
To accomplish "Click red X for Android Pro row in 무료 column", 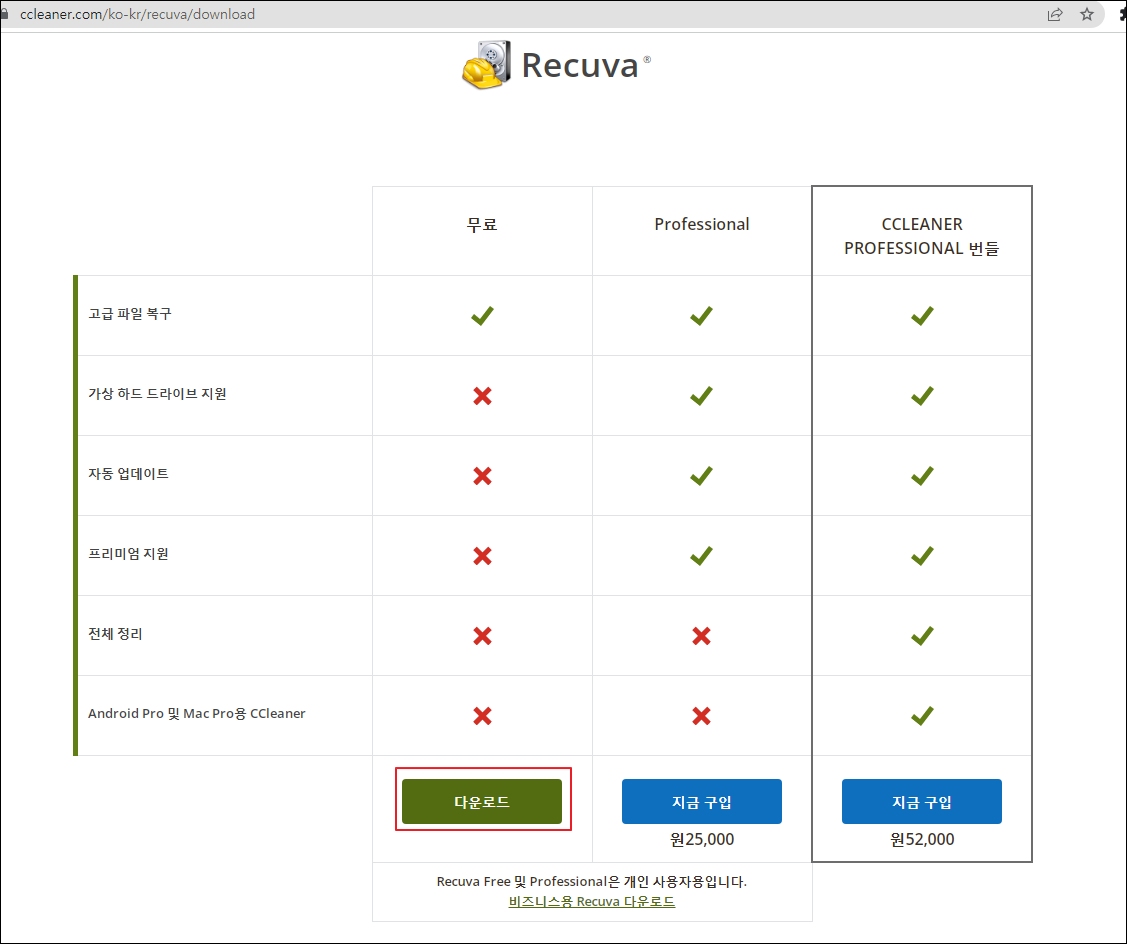I will pyautogui.click(x=482, y=715).
